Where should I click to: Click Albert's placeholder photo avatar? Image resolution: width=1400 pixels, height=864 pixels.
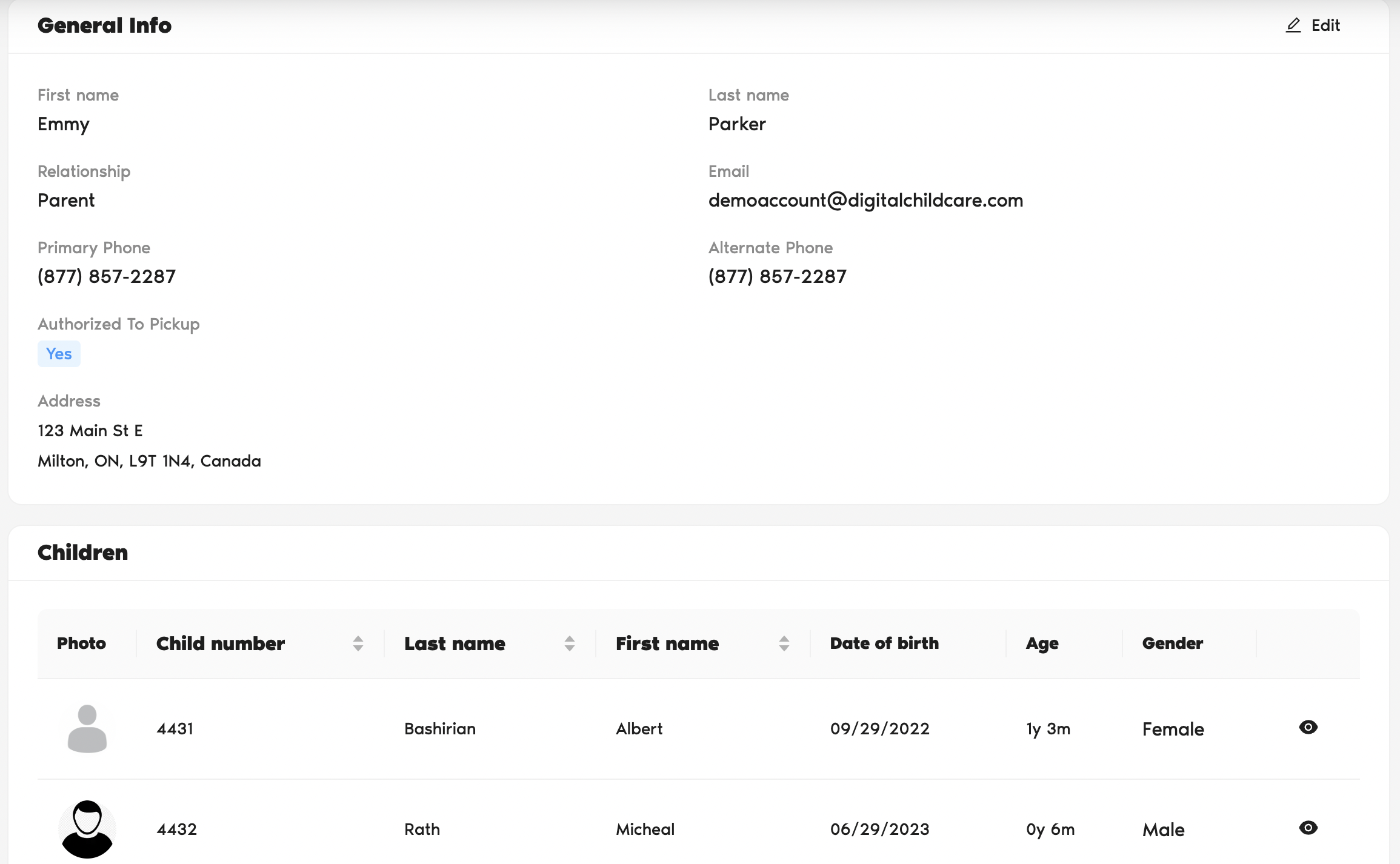tap(87, 728)
